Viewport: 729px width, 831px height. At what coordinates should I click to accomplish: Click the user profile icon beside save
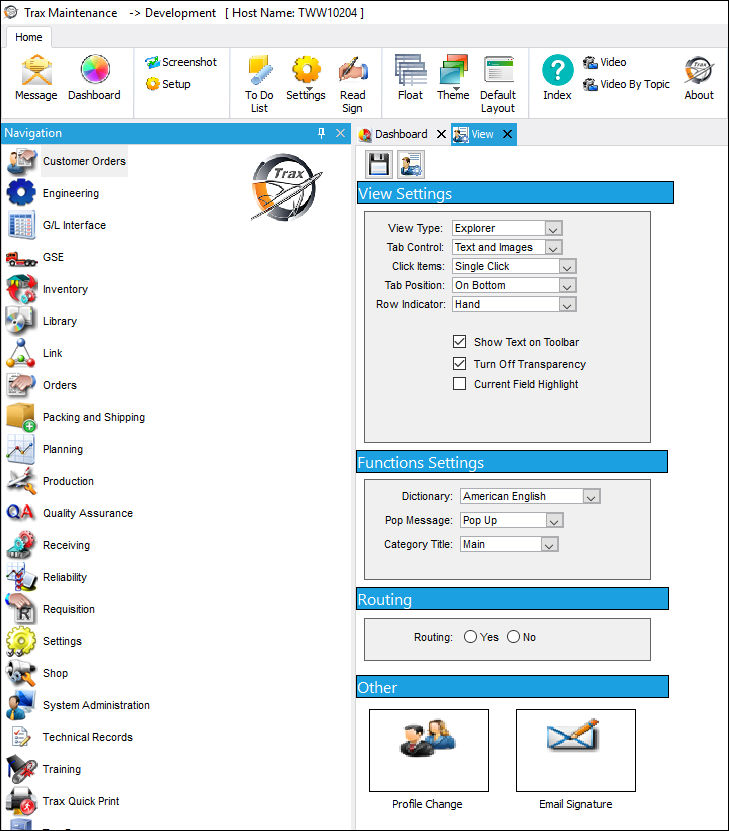tap(411, 164)
